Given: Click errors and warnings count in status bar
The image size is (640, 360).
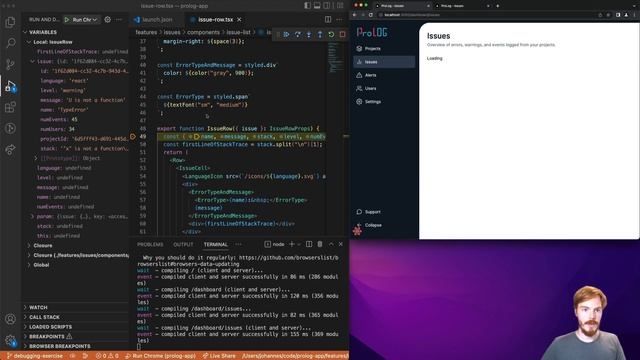Looking at the screenshot, I should coord(107,356).
